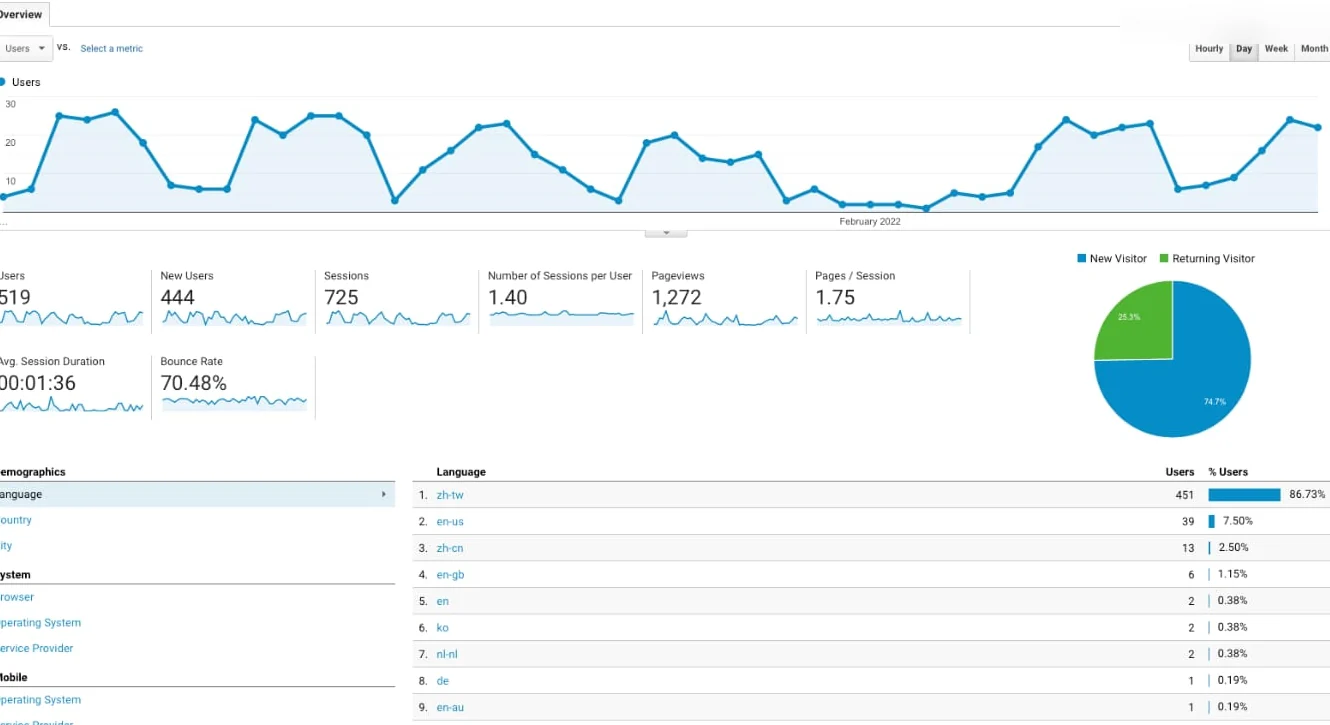Collapse the chart using the small arrow handle

[x=666, y=232]
